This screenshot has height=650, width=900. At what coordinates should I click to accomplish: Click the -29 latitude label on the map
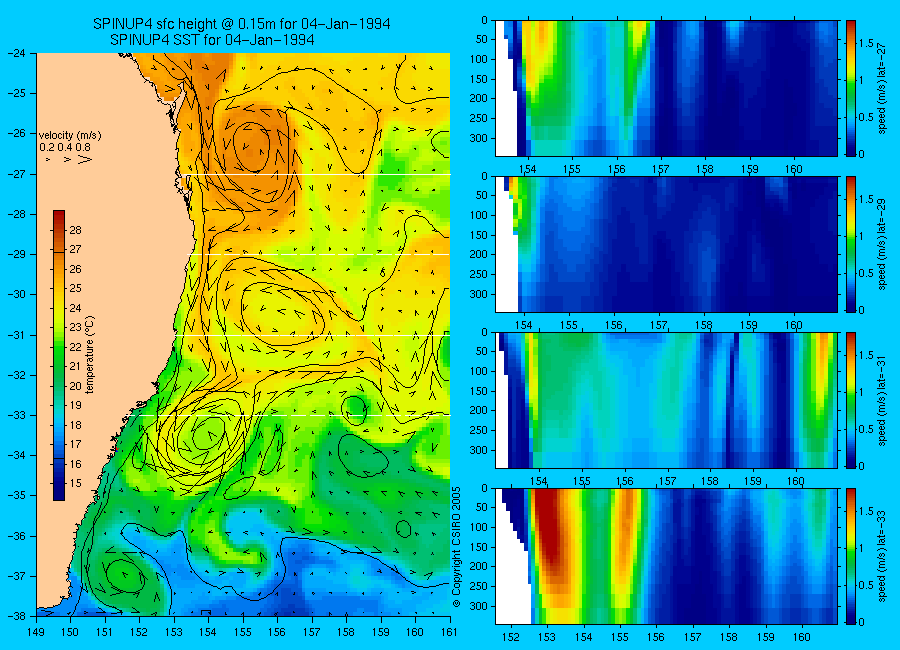(x=16, y=254)
